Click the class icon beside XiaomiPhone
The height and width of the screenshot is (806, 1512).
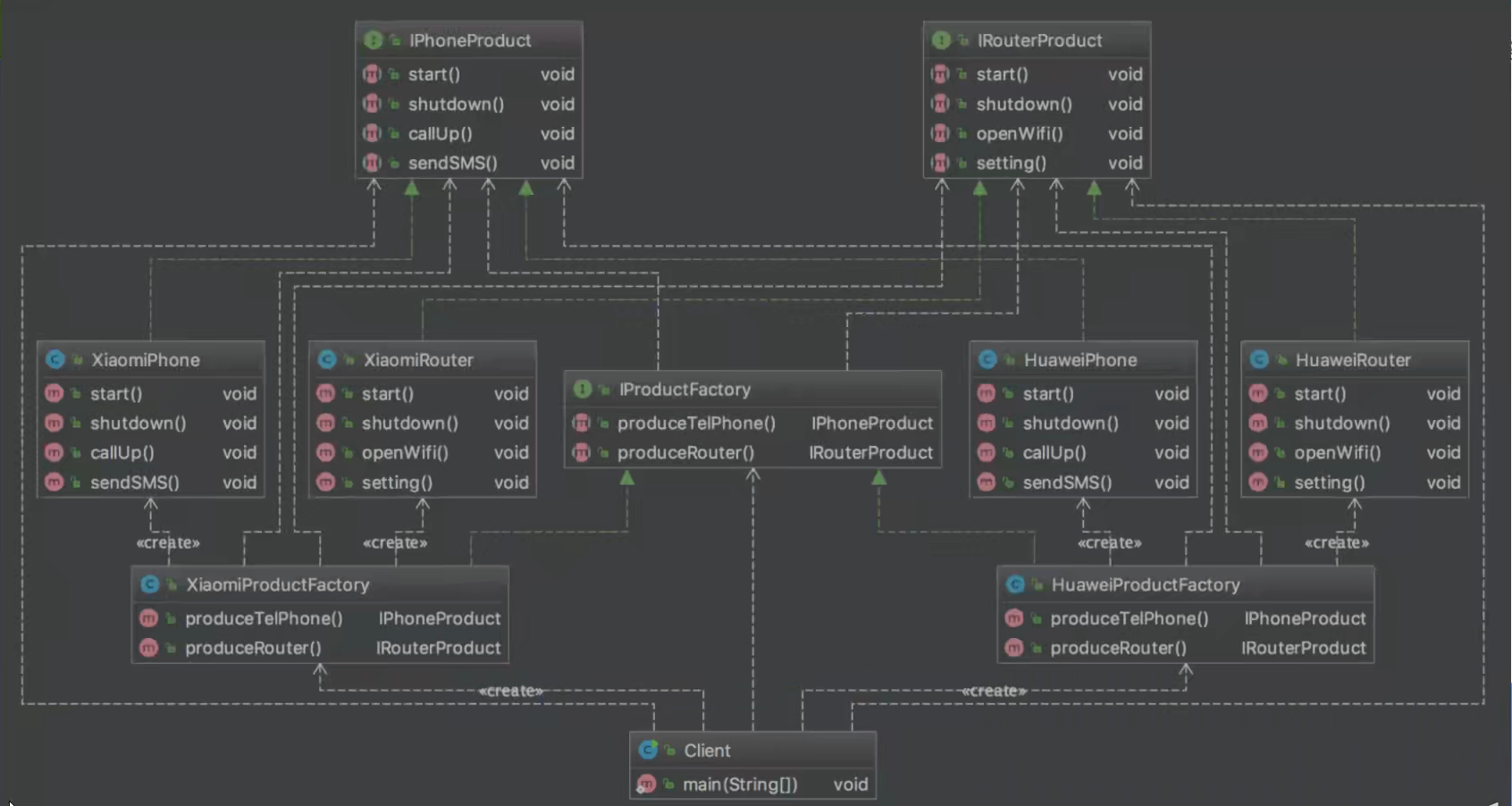[55, 360]
